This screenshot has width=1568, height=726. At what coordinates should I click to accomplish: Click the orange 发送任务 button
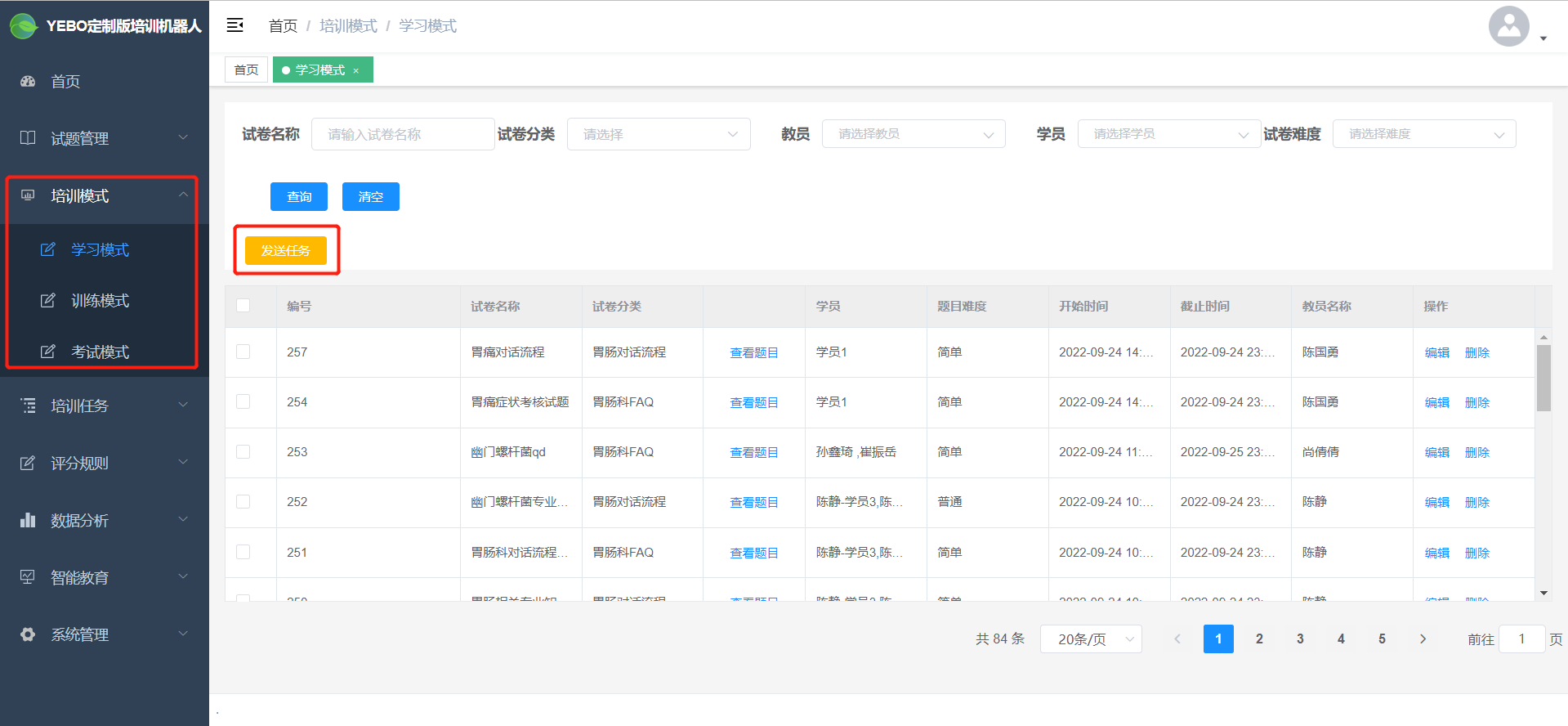[286, 250]
